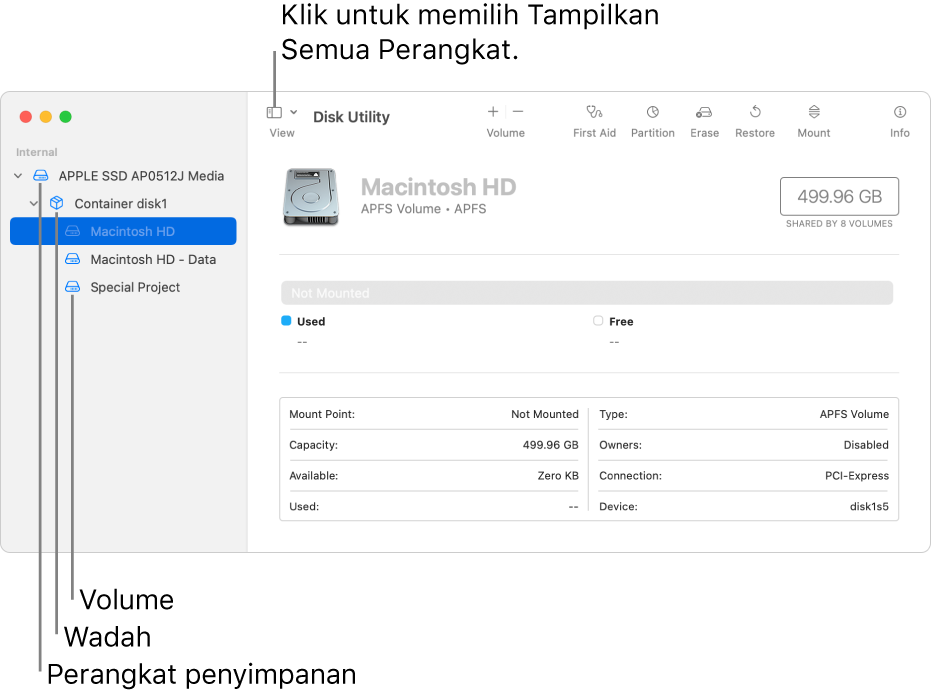
Task: Open the View dropdown chevron
Action: [x=293, y=112]
